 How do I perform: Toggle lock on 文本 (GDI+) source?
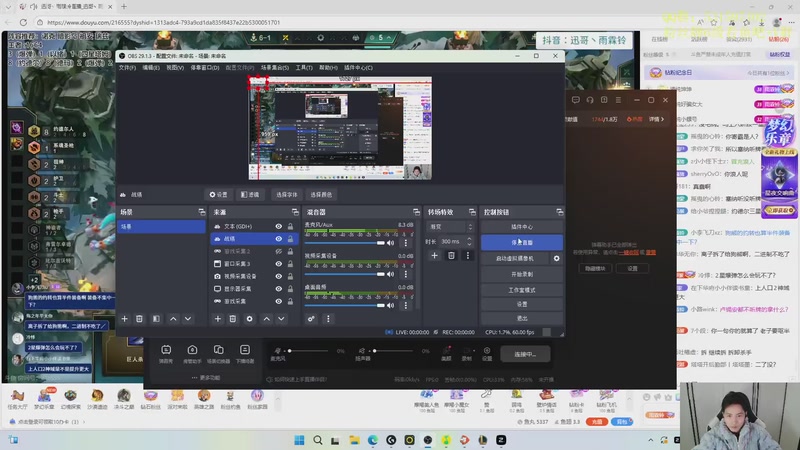pyautogui.click(x=290, y=227)
